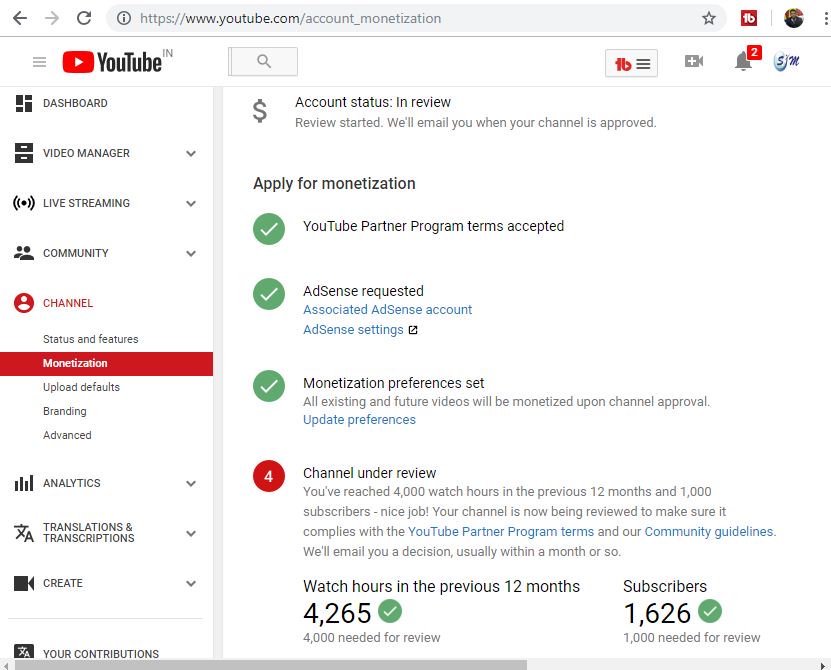Expand the Live Streaming section chevron
Image resolution: width=831 pixels, height=670 pixels.
(191, 204)
